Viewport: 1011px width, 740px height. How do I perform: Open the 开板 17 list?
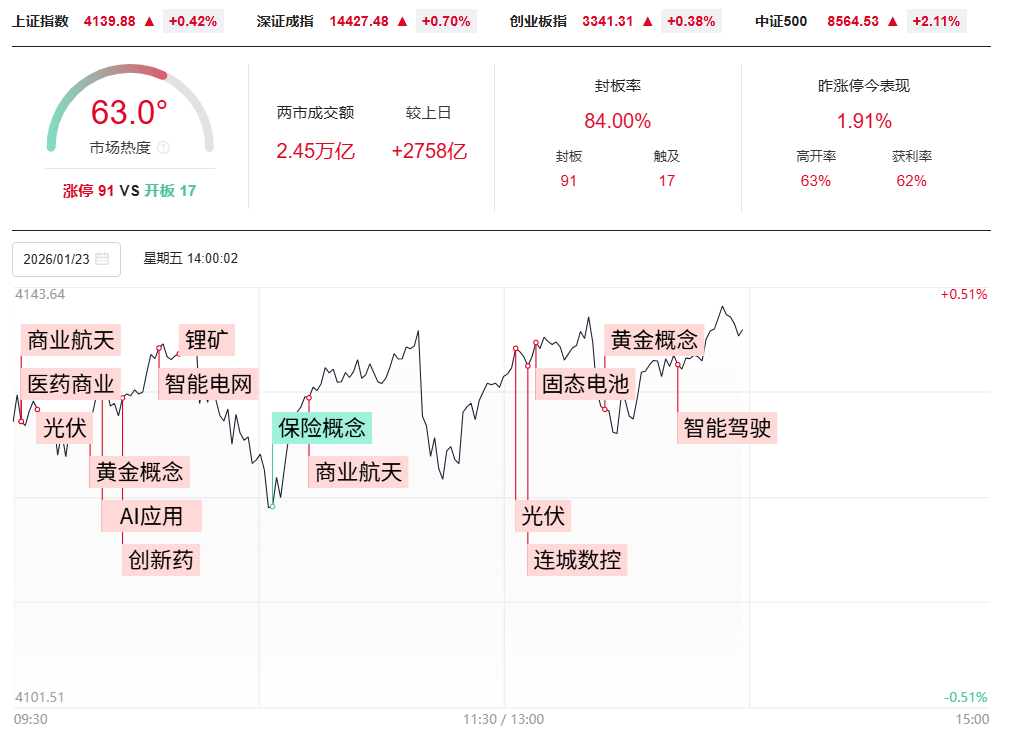point(171,191)
